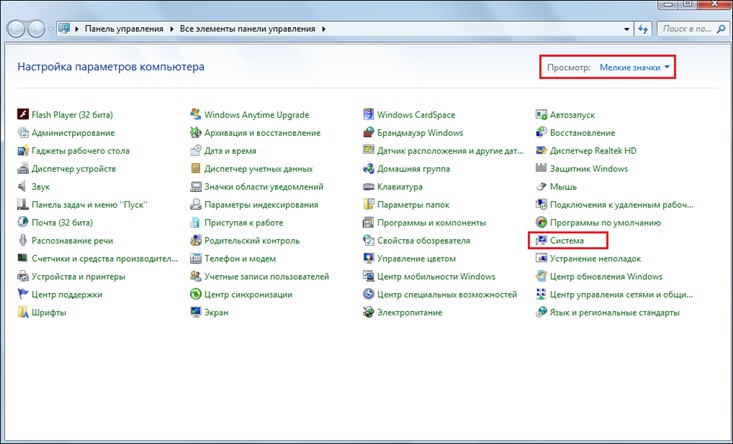The width and height of the screenshot is (733, 444).
Task: Refresh the Control Panel view
Action: pos(643,29)
